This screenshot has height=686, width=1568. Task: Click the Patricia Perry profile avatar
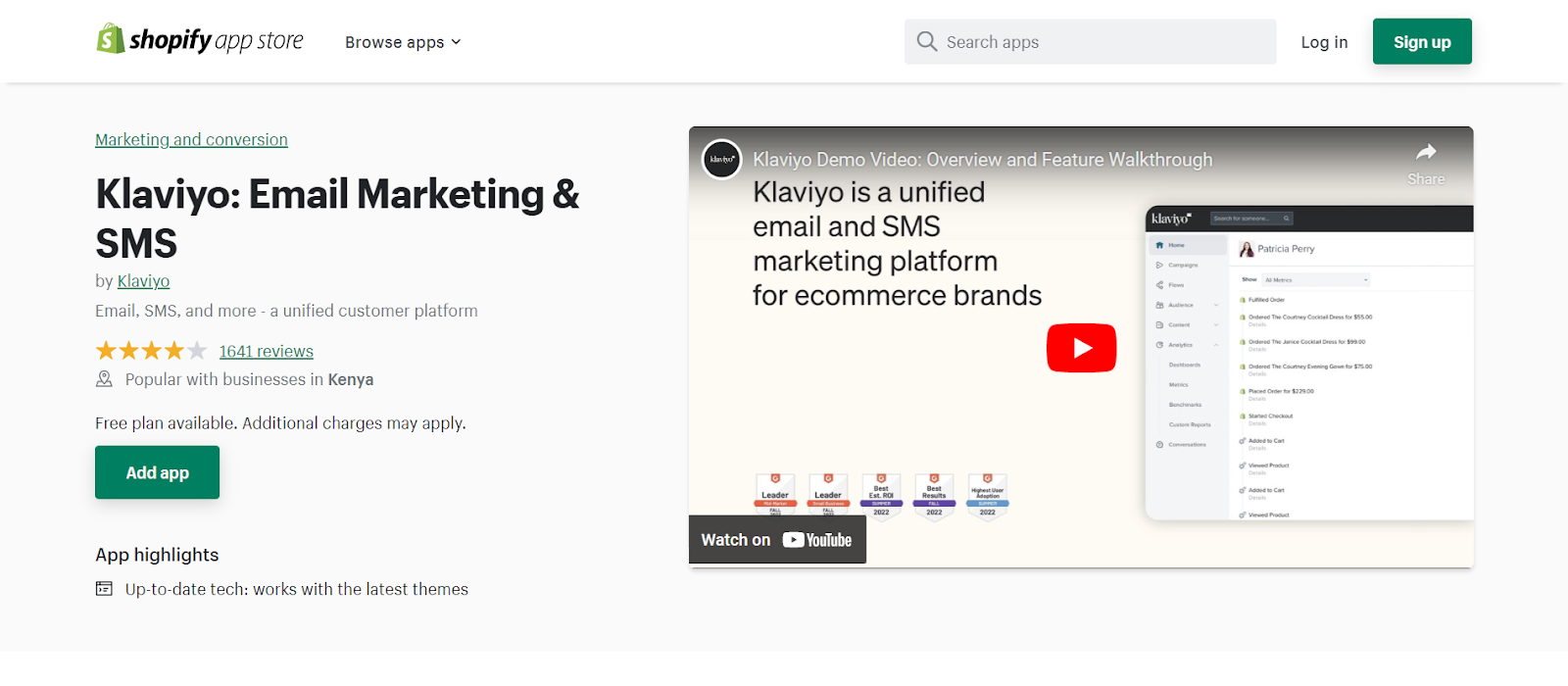[x=1247, y=249]
